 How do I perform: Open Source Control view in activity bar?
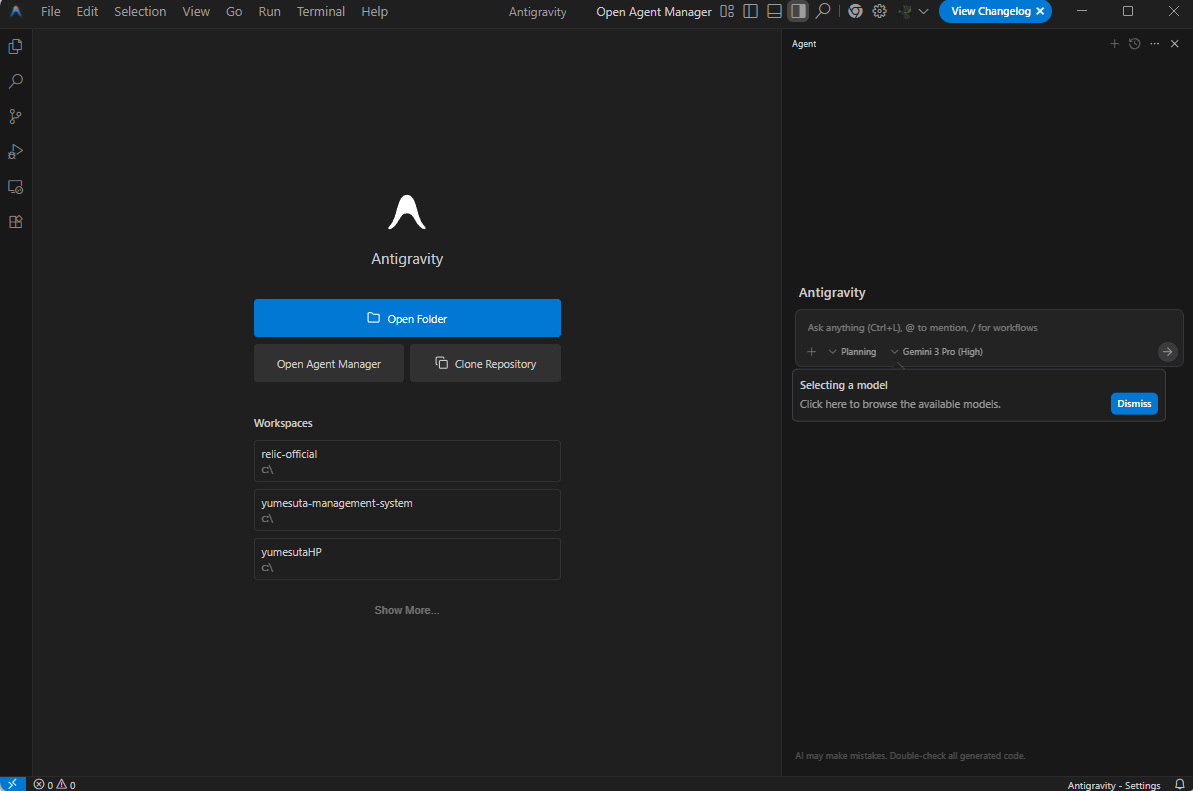tap(15, 117)
